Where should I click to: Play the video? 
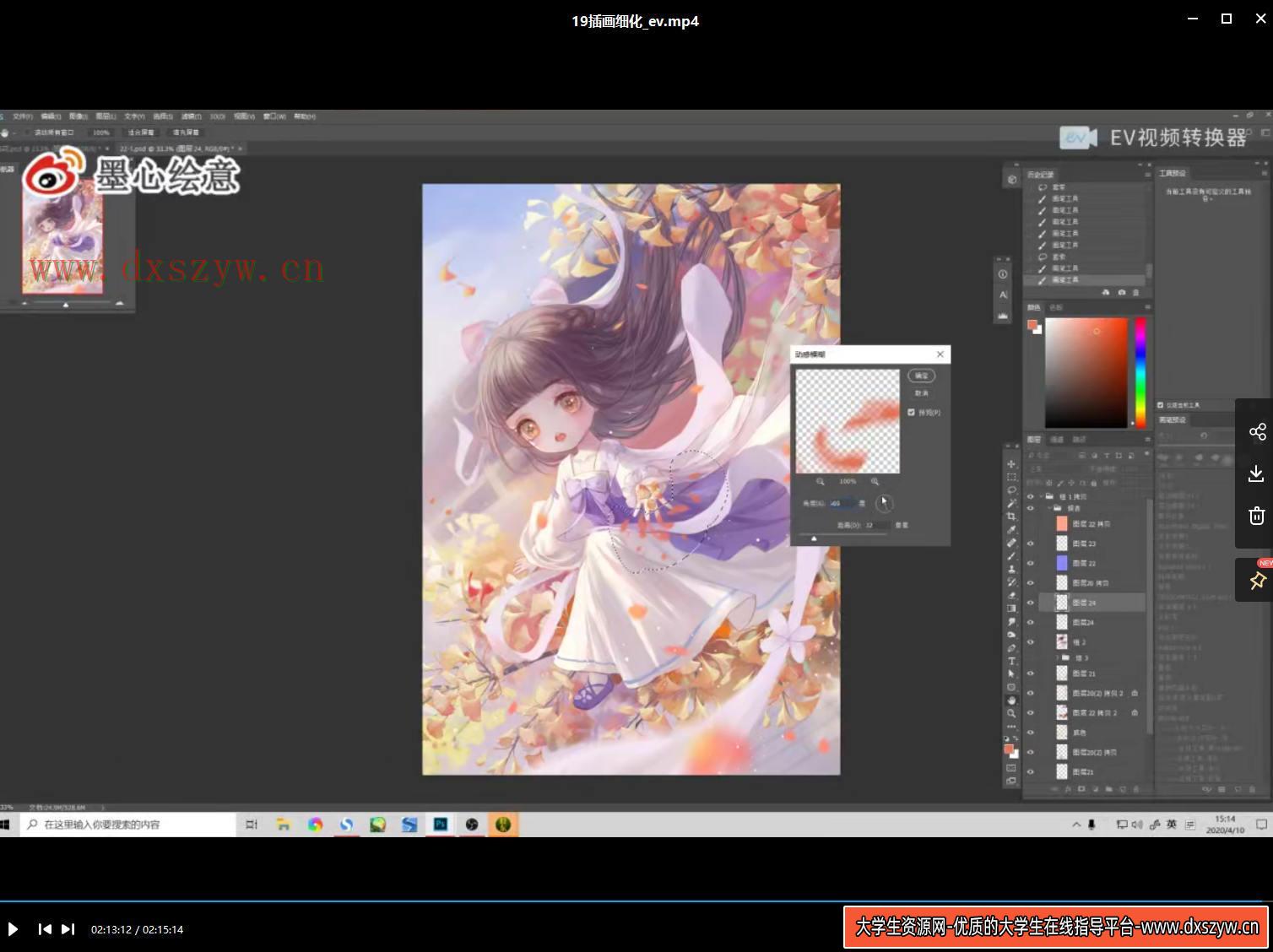(x=13, y=929)
